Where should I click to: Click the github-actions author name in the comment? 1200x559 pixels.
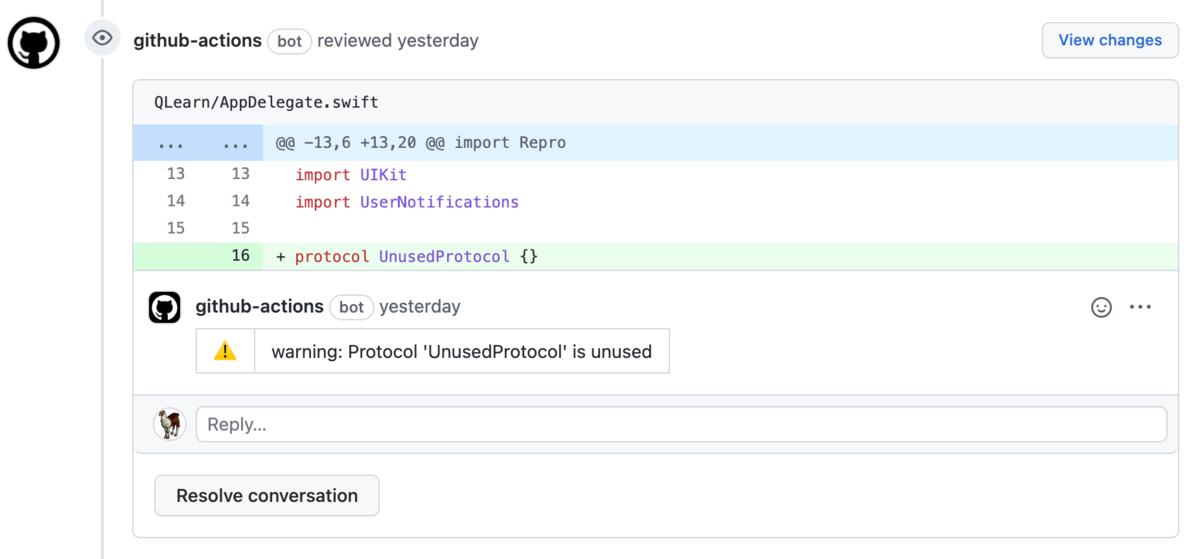coord(259,307)
